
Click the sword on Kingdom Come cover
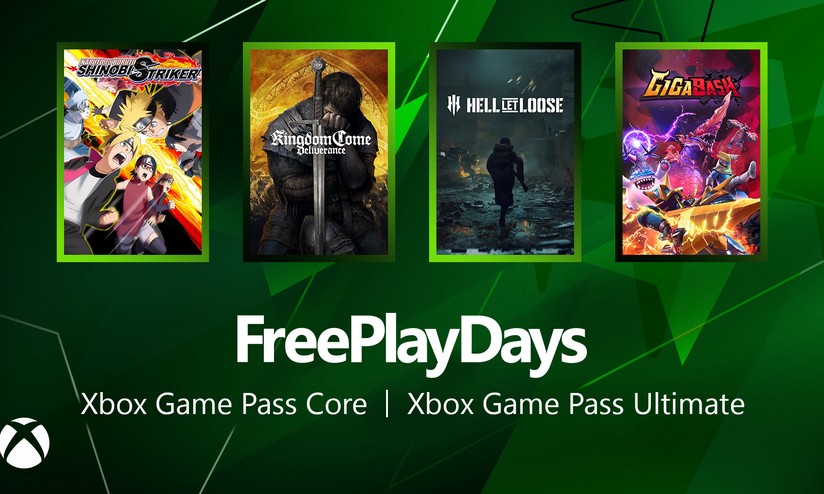point(317,152)
